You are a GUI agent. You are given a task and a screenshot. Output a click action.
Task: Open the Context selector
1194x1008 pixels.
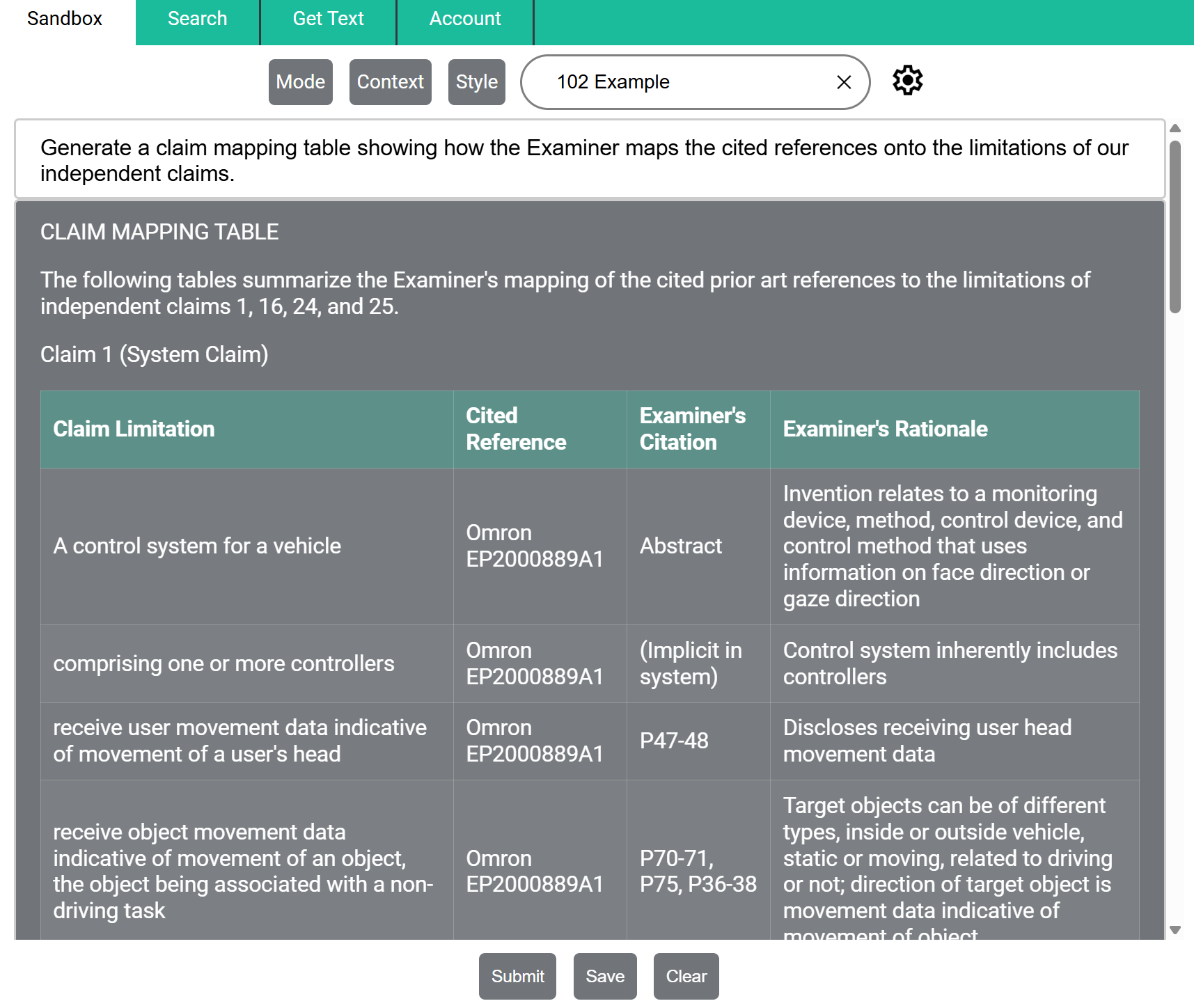click(390, 81)
